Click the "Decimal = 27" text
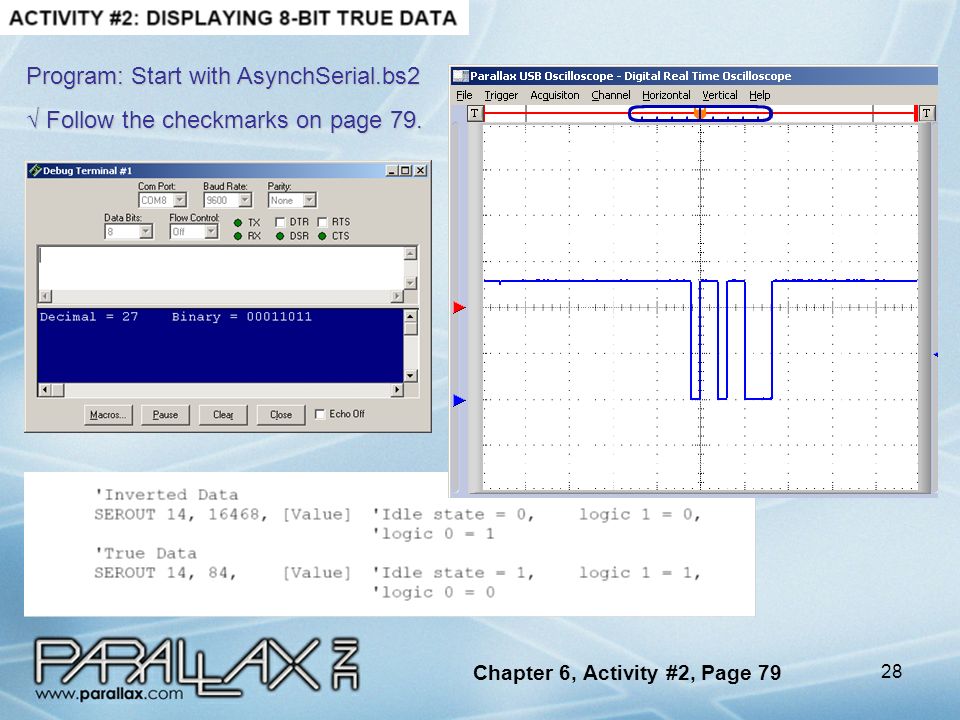This screenshot has height=720, width=960. tap(89, 317)
